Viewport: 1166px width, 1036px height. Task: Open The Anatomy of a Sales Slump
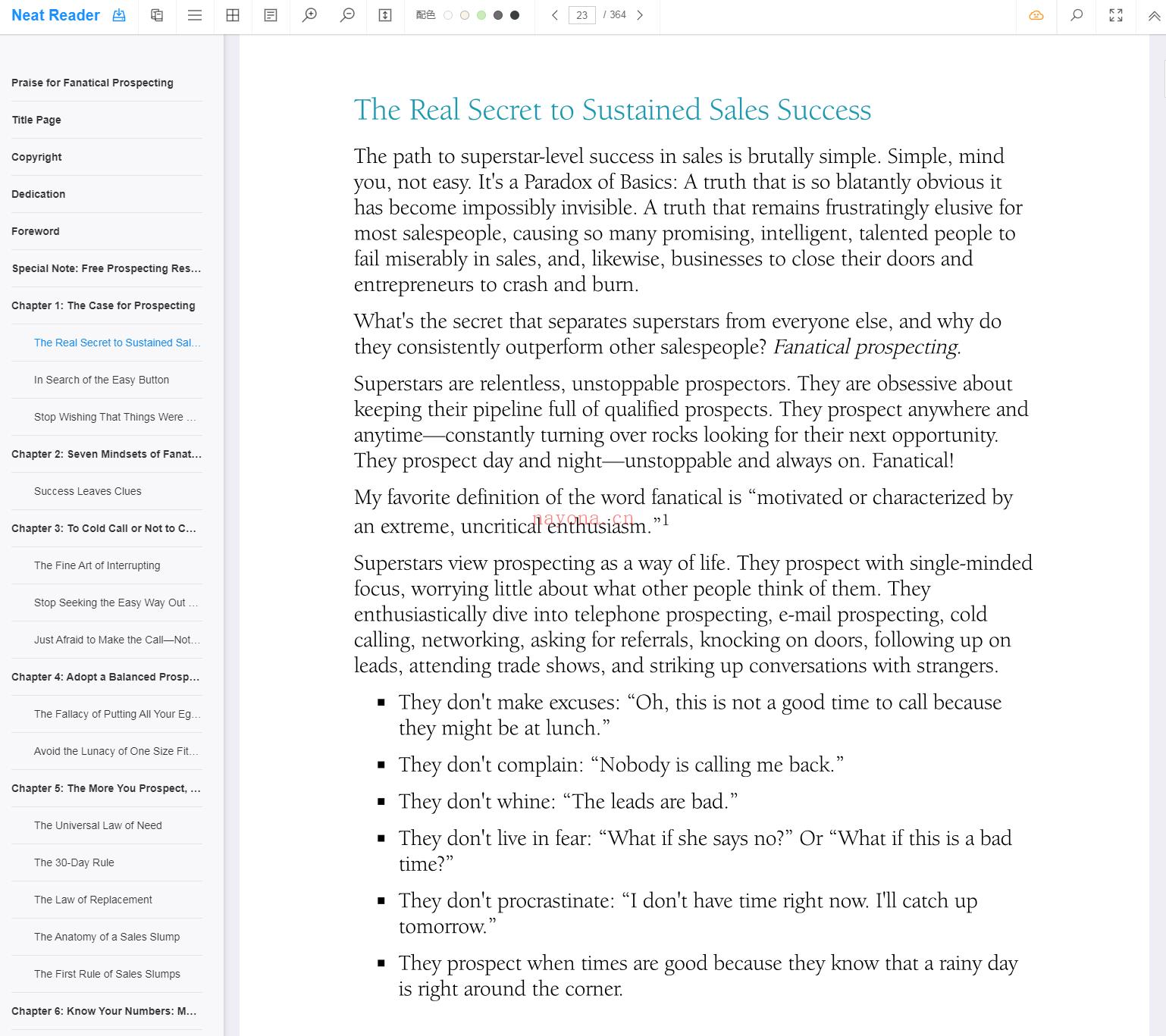coord(107,937)
